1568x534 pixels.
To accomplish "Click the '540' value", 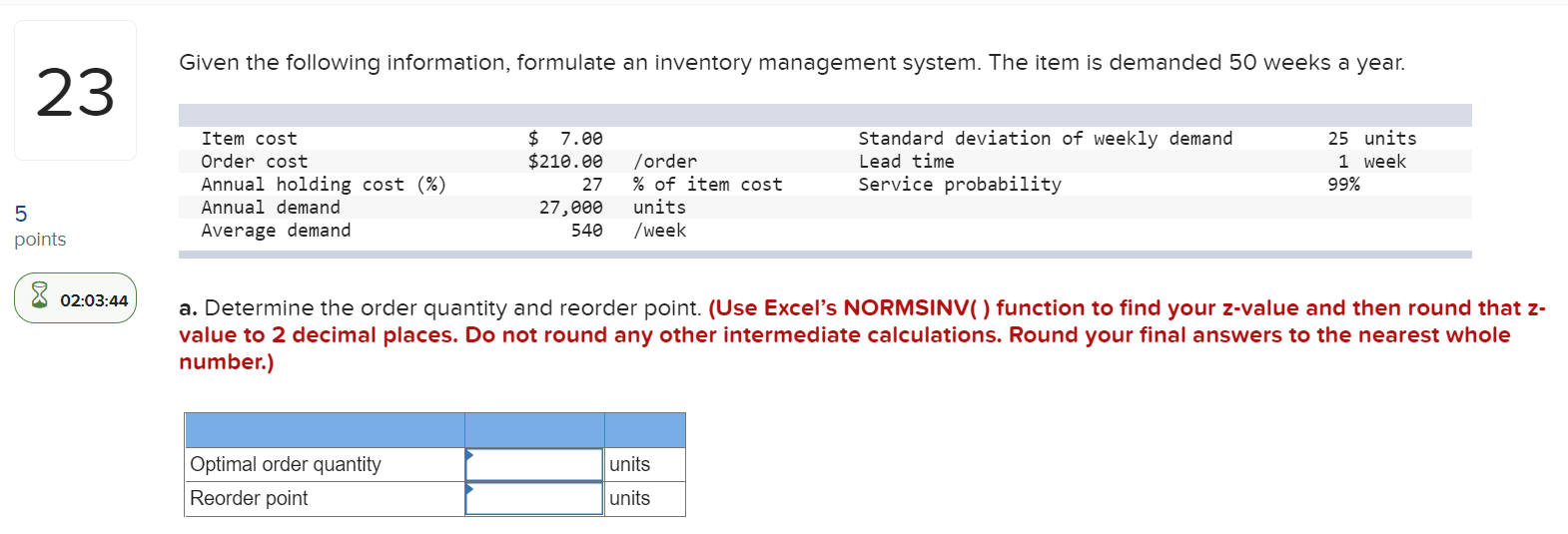I will click(x=586, y=231).
